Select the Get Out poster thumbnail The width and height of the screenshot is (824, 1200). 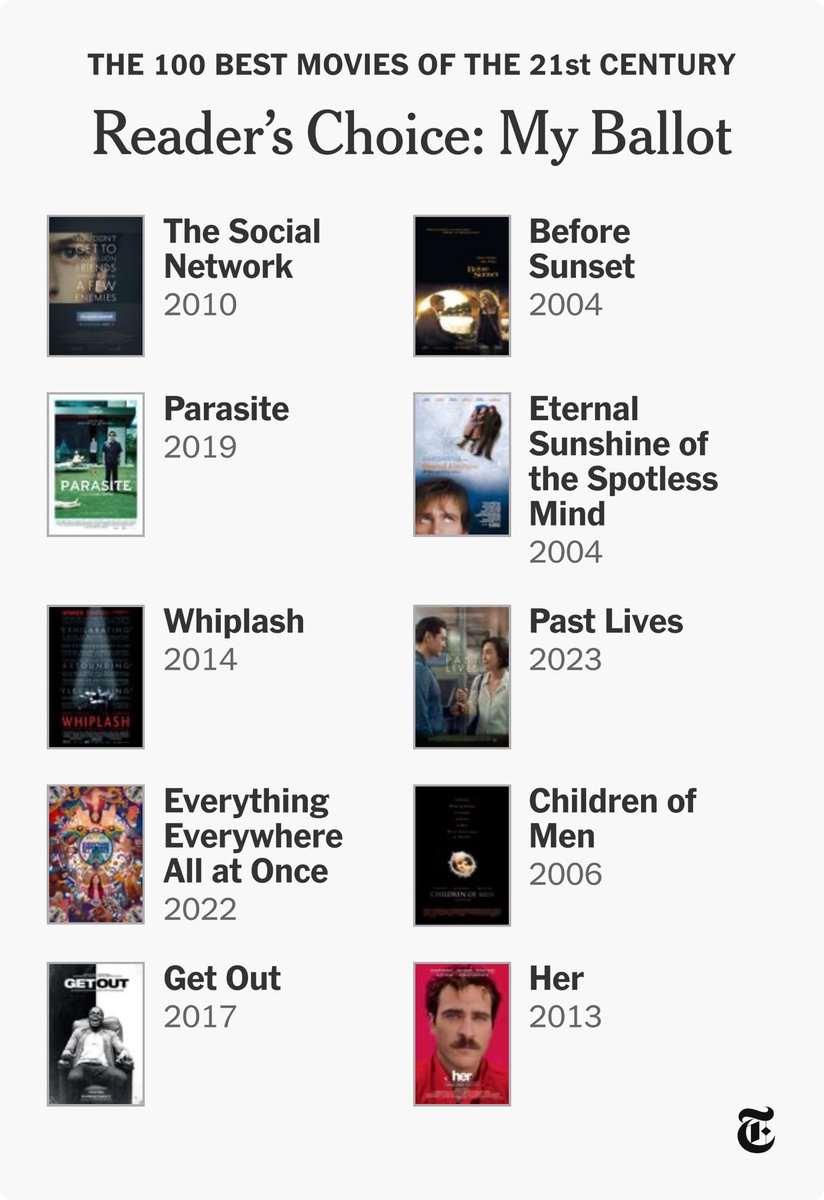[x=96, y=1034]
